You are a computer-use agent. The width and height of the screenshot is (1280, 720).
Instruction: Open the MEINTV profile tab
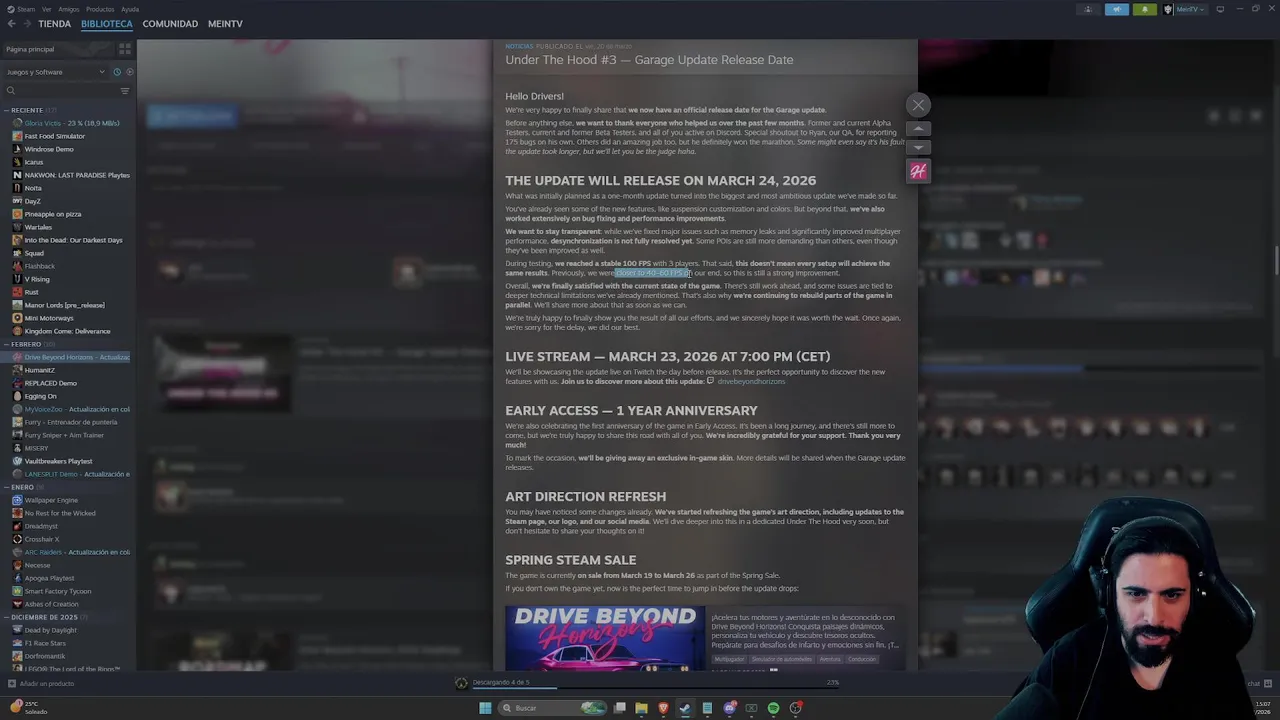pos(225,23)
